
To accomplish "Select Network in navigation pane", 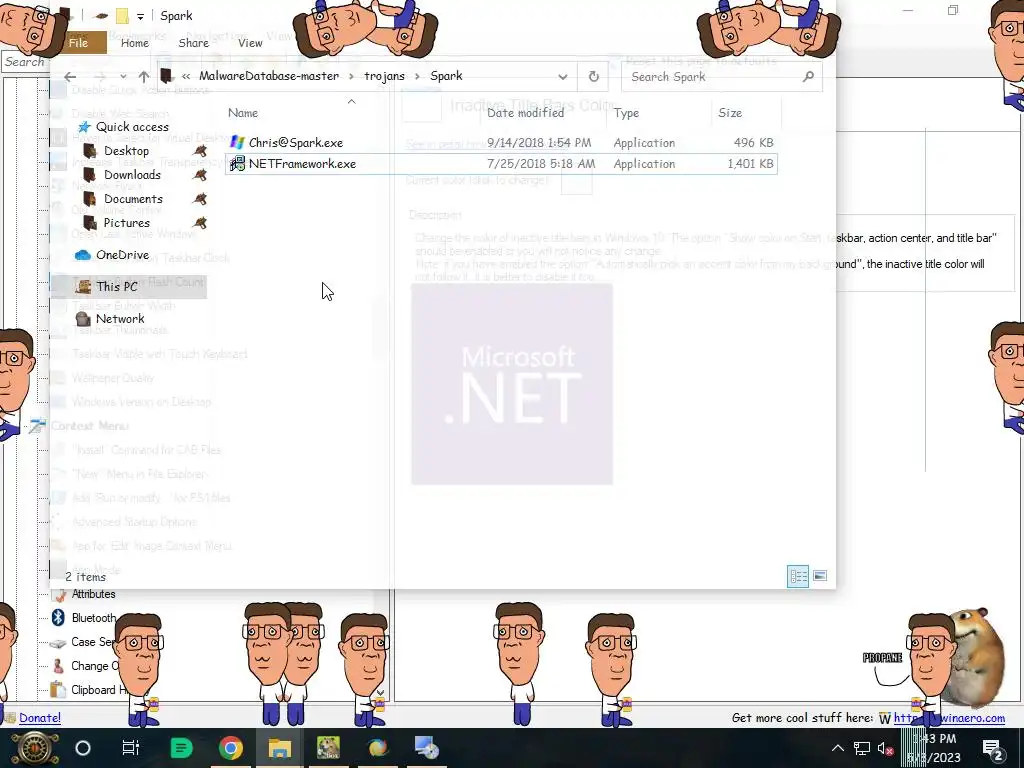I will (x=120, y=319).
